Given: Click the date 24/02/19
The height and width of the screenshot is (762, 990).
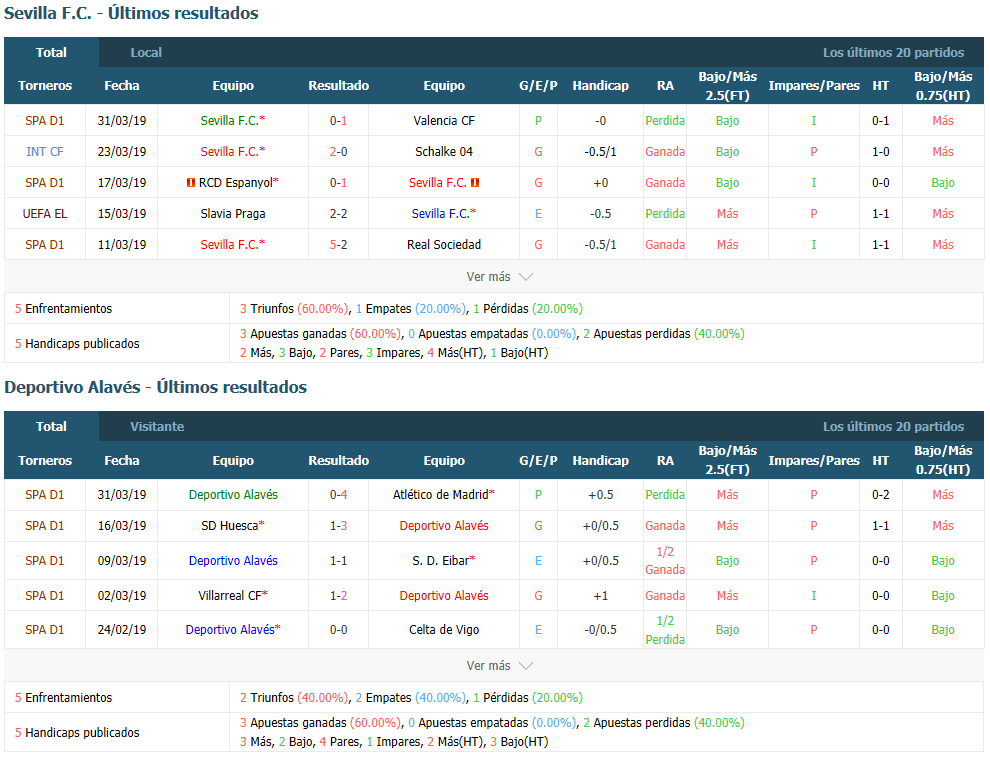Looking at the screenshot, I should pyautogui.click(x=122, y=629).
